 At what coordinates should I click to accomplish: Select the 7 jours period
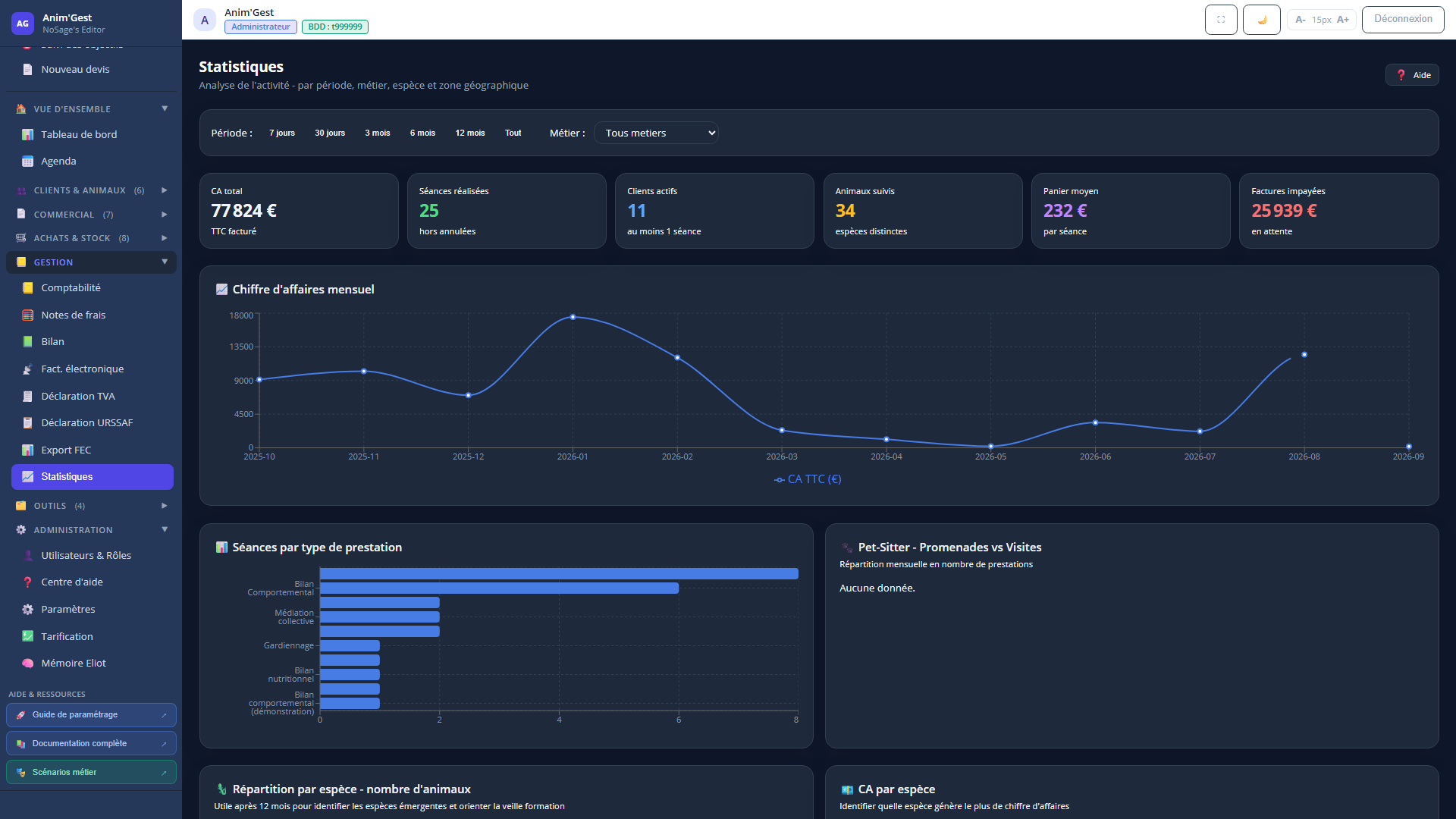pyautogui.click(x=282, y=133)
